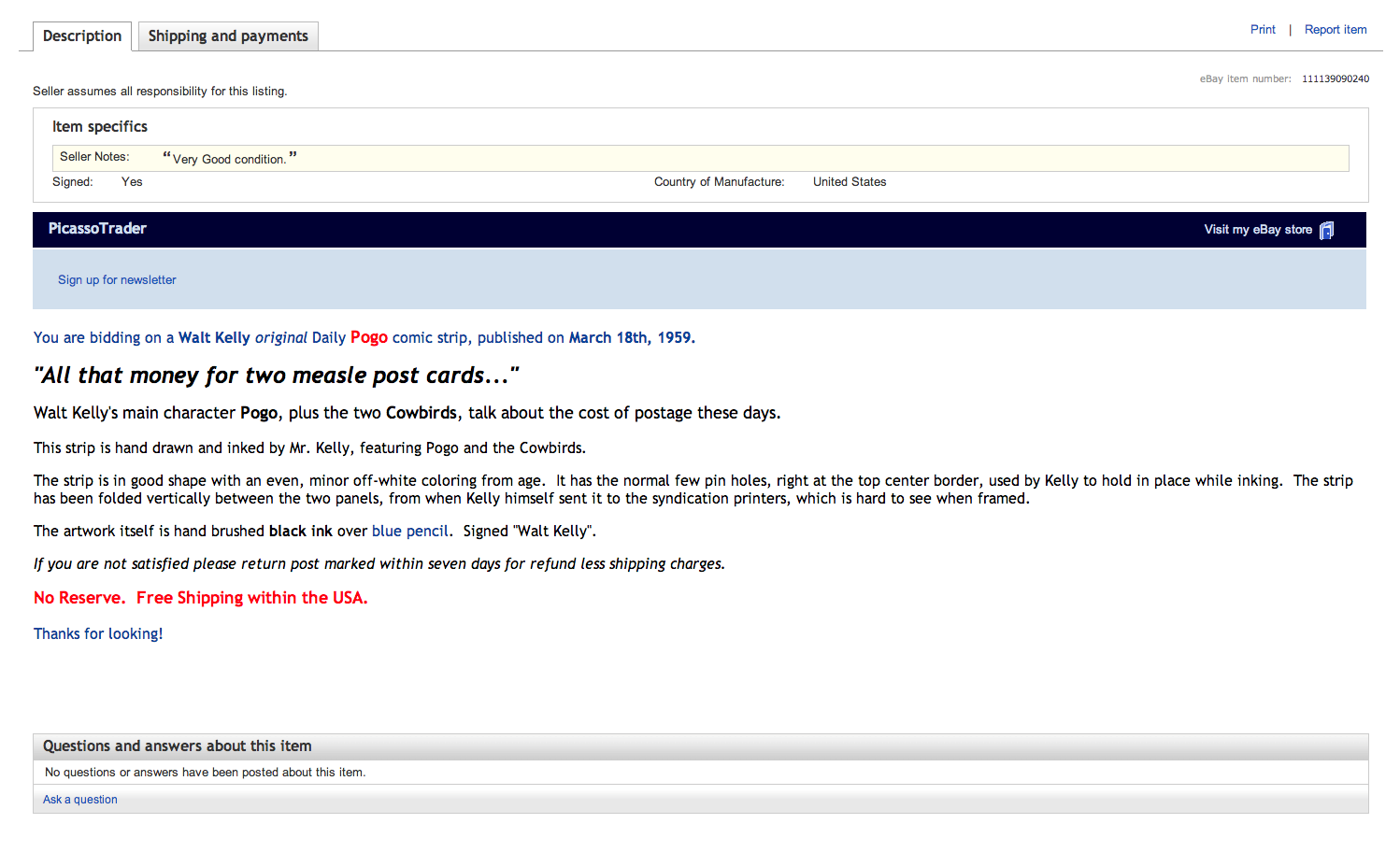Click the 'This strip is hand drawn and inked' sentence
Viewport: 1400px width, 852px height.
click(x=309, y=448)
